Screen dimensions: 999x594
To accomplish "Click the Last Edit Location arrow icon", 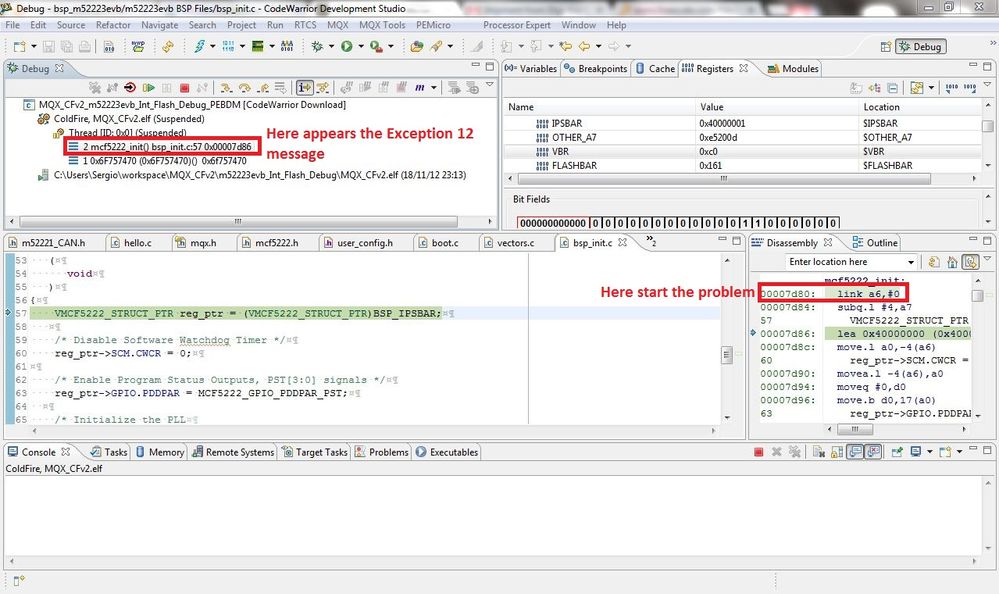I will pyautogui.click(x=565, y=46).
